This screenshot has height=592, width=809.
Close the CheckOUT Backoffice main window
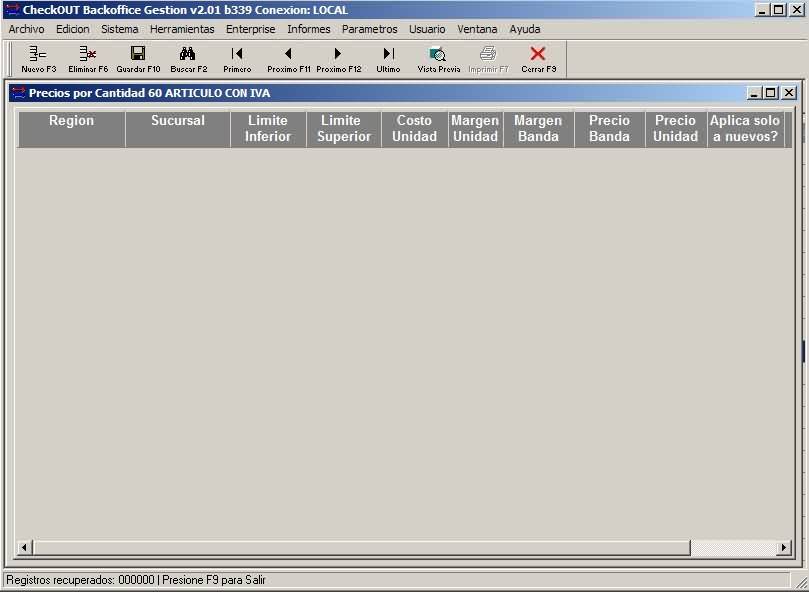pos(797,10)
